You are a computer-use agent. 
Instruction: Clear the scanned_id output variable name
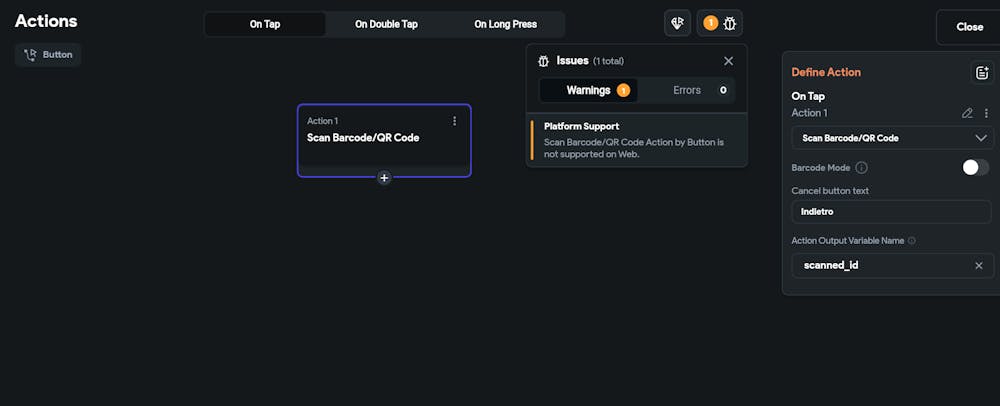(x=979, y=265)
